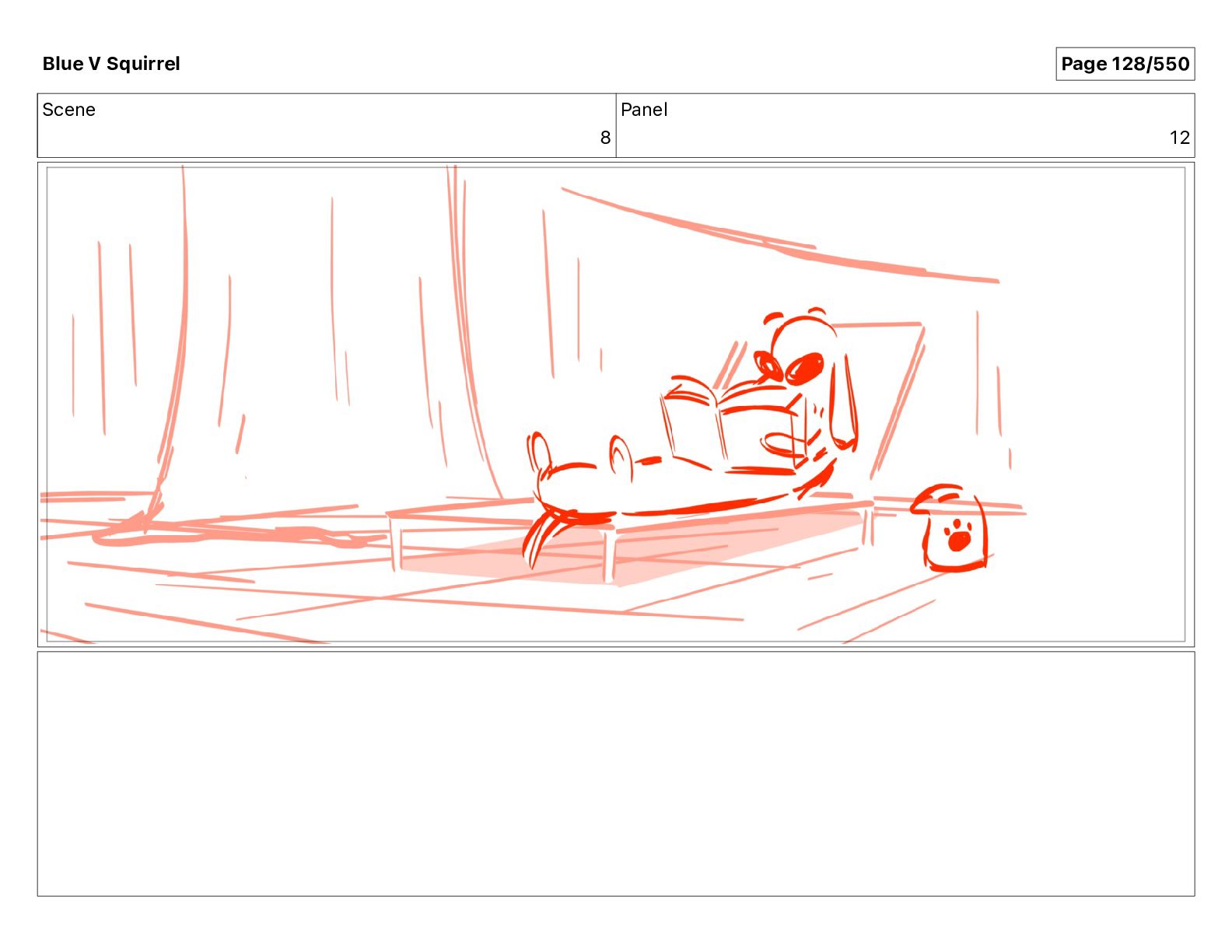Click the 'Scene' label
The image size is (1232, 952).
click(x=68, y=110)
